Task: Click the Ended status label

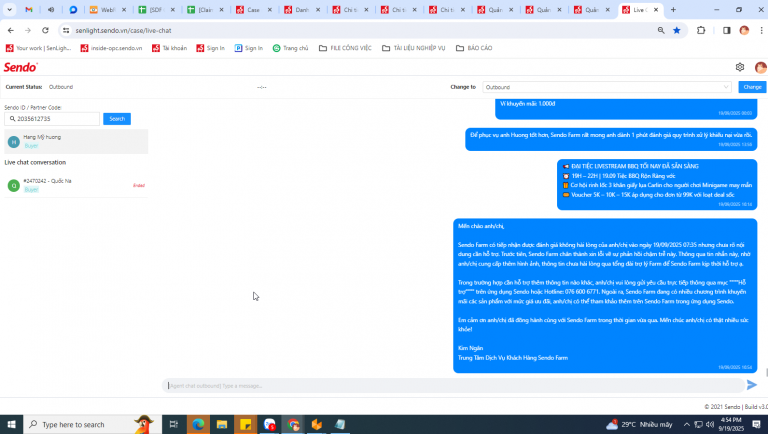Action: (139, 185)
